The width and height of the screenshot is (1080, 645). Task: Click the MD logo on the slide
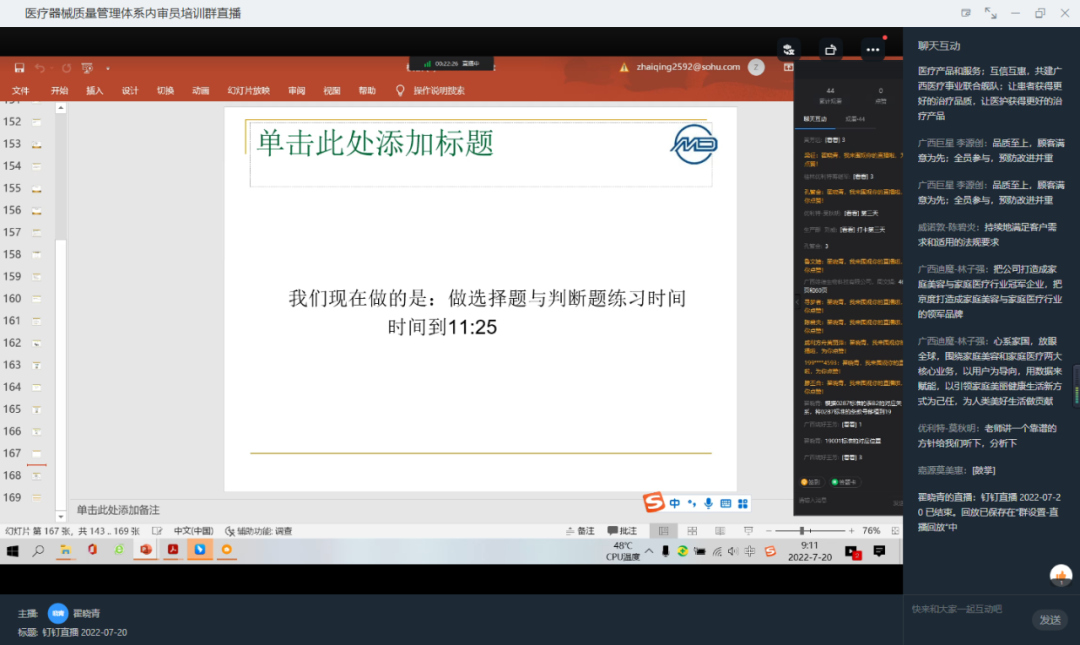(x=694, y=144)
